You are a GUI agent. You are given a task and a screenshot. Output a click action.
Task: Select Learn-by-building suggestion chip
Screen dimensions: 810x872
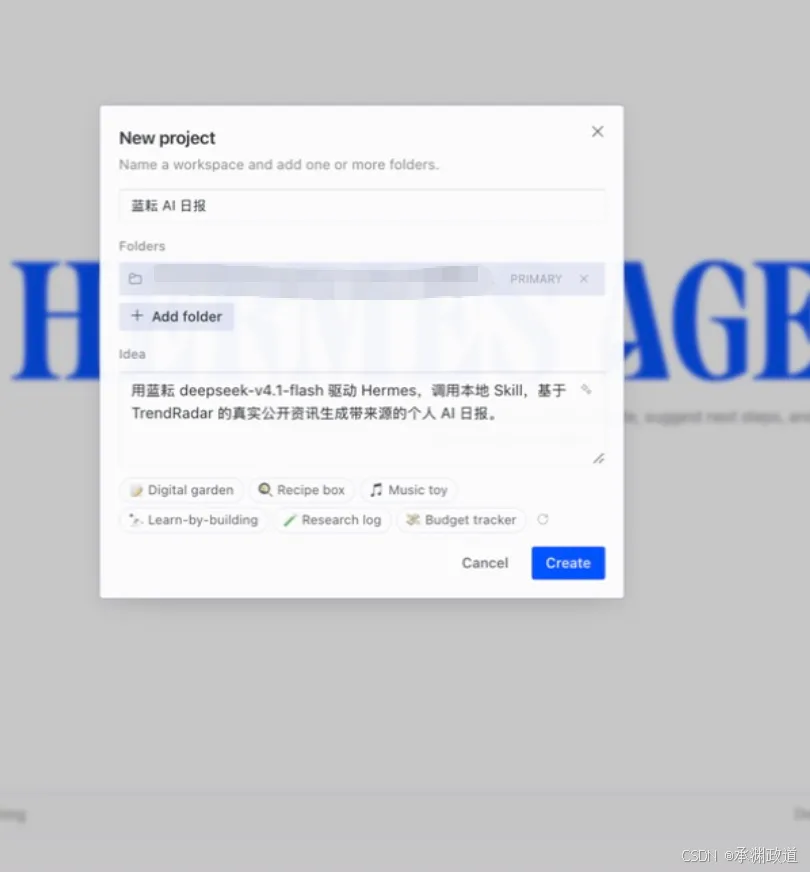[x=193, y=520]
